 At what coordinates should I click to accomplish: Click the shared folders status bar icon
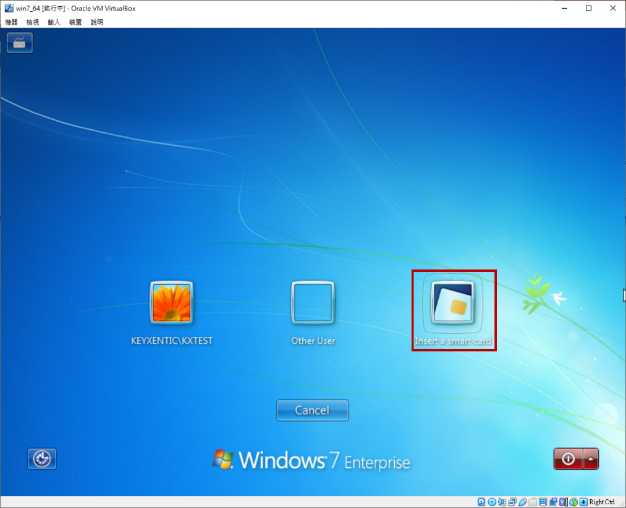[532, 502]
